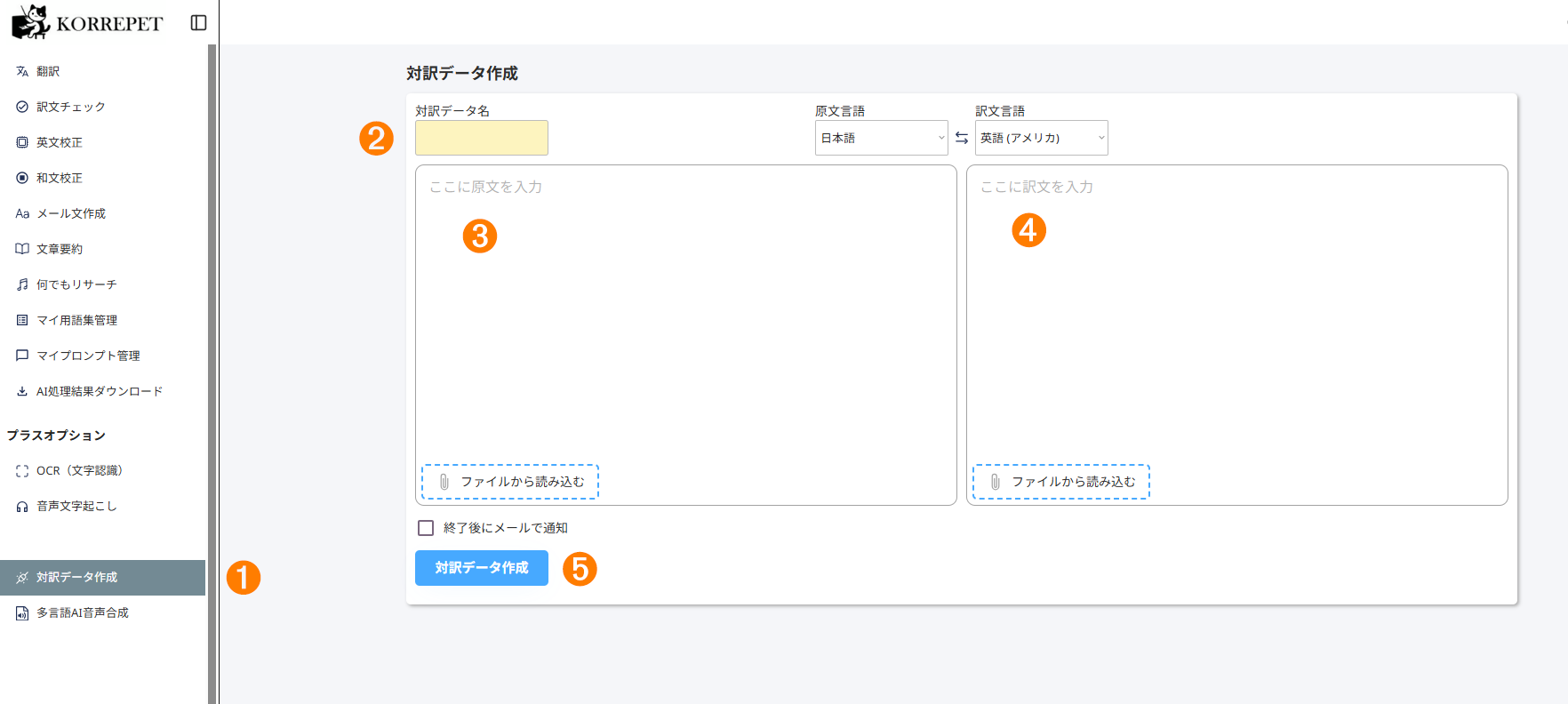Select OCR（文字認識） option
The image size is (1568, 704).
pyautogui.click(x=103, y=471)
